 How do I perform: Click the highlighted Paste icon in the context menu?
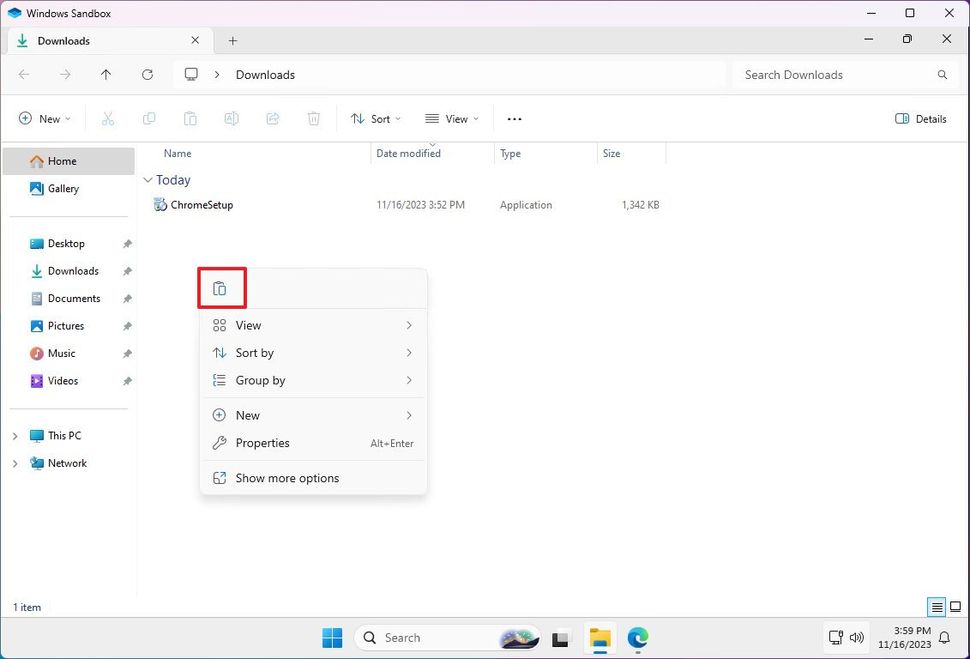pyautogui.click(x=221, y=287)
